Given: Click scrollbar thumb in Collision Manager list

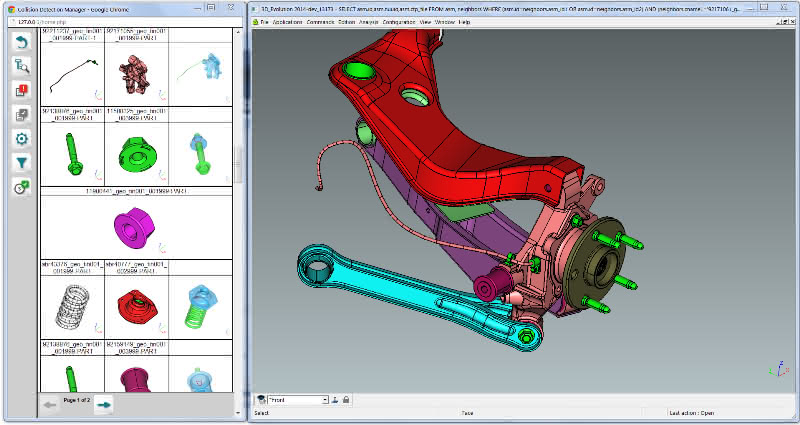Looking at the screenshot, I should click(x=238, y=164).
